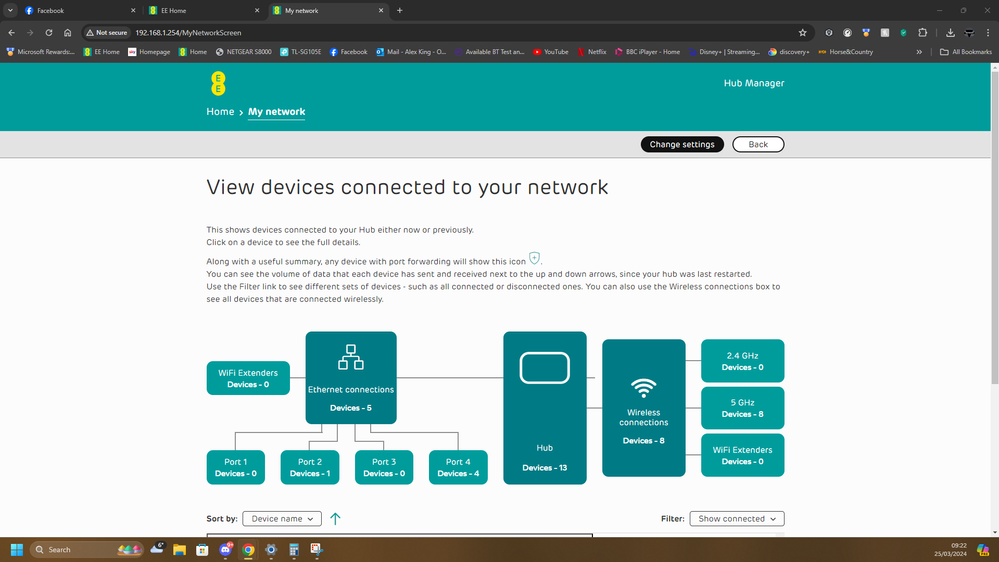This screenshot has width=999, height=562.
Task: Open the Windows Start menu
Action: coord(17,549)
